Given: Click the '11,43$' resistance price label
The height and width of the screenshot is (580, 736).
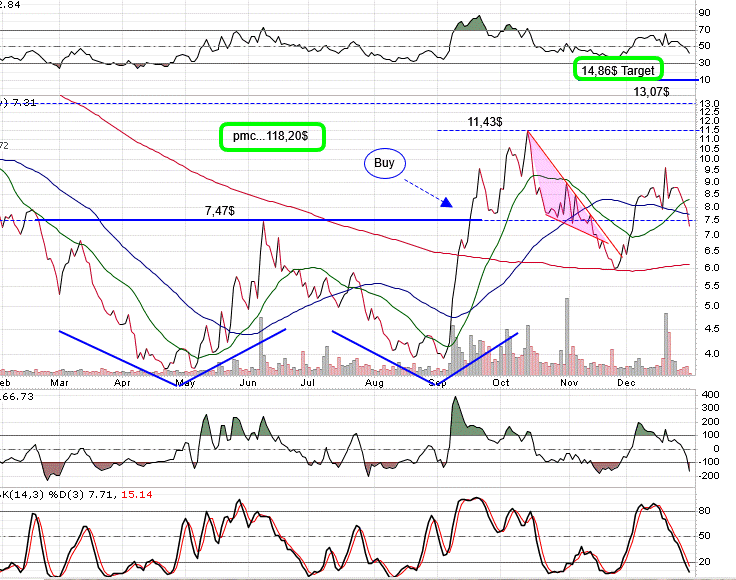Looking at the screenshot, I should point(485,121).
